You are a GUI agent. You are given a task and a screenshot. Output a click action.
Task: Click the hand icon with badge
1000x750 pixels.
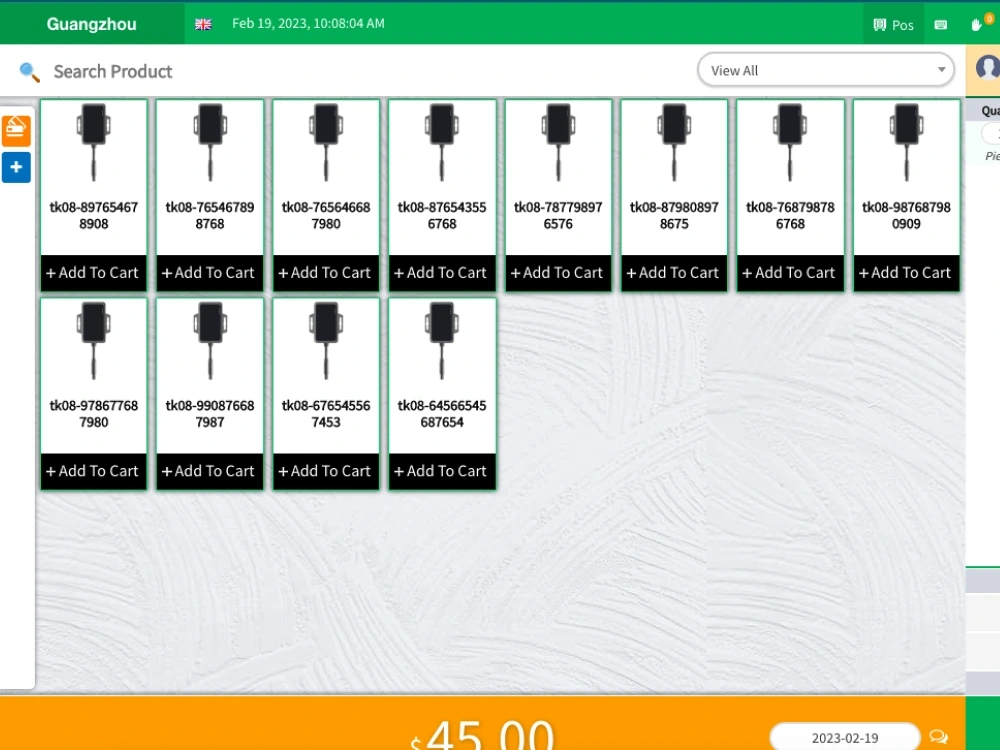978,24
